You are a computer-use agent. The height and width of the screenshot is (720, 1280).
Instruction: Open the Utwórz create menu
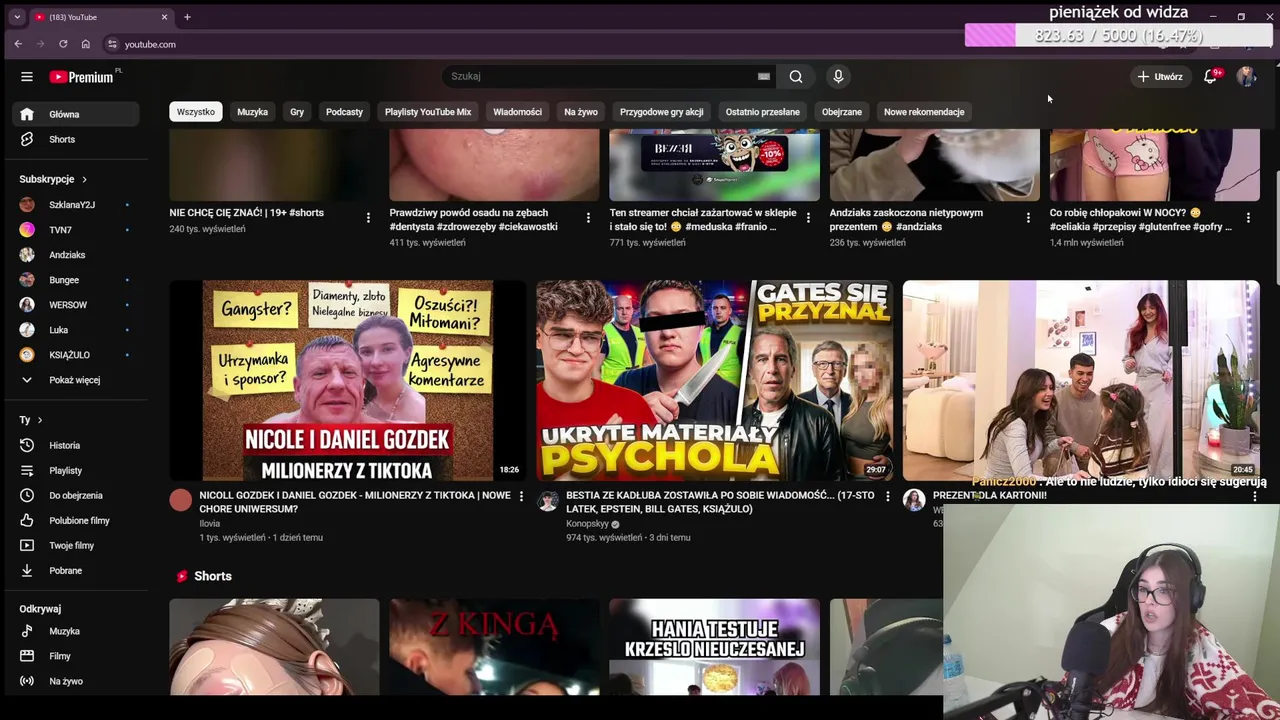1160,76
